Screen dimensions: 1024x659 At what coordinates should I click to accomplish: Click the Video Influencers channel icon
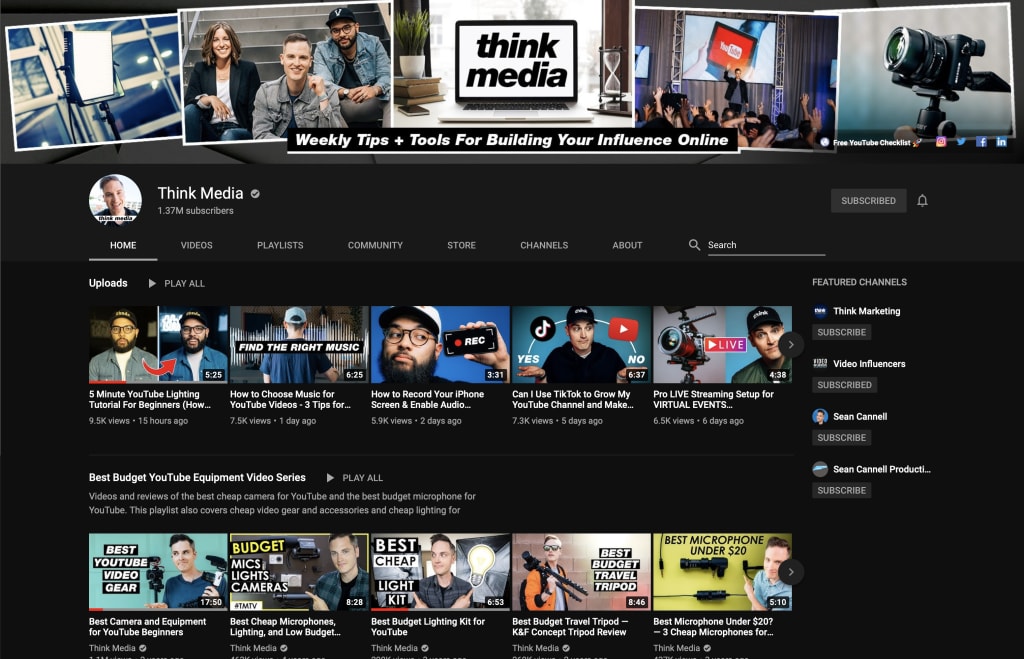(x=820, y=364)
